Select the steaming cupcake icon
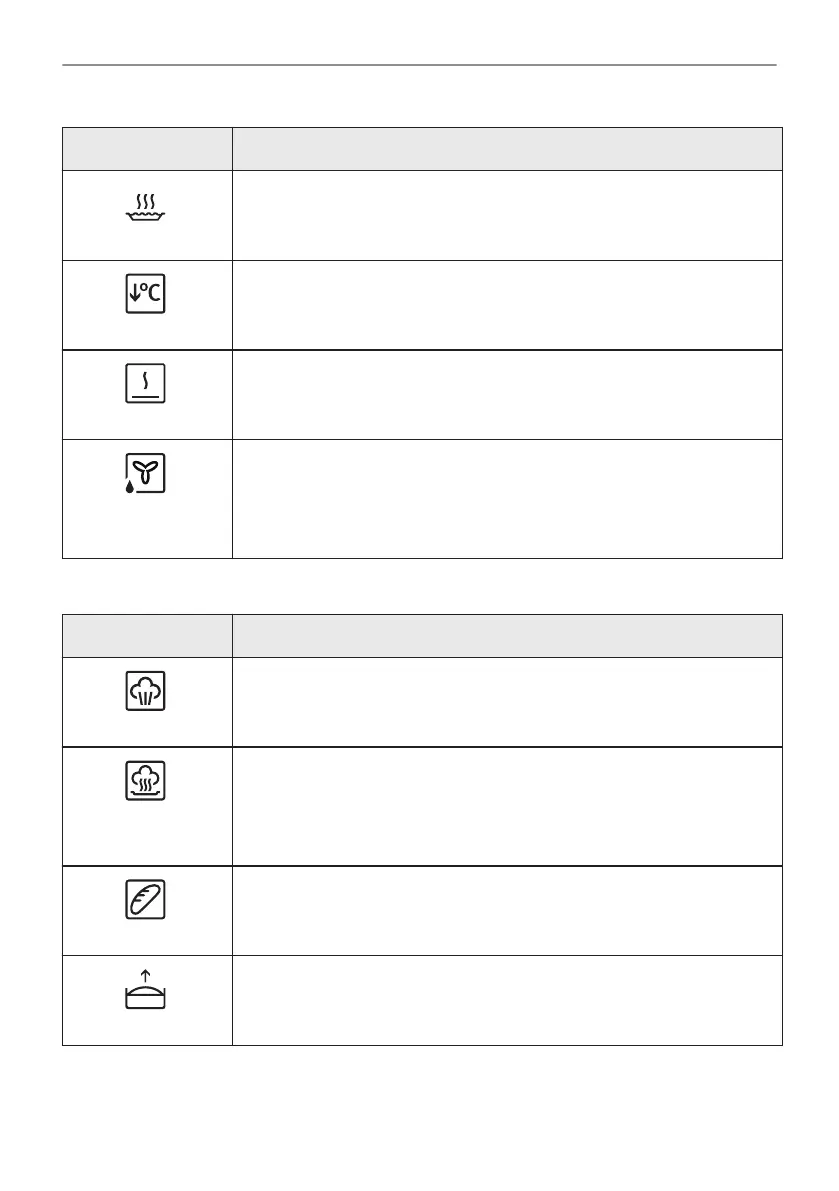Image resolution: width=839 pixels, height=1191 pixels. (145, 781)
